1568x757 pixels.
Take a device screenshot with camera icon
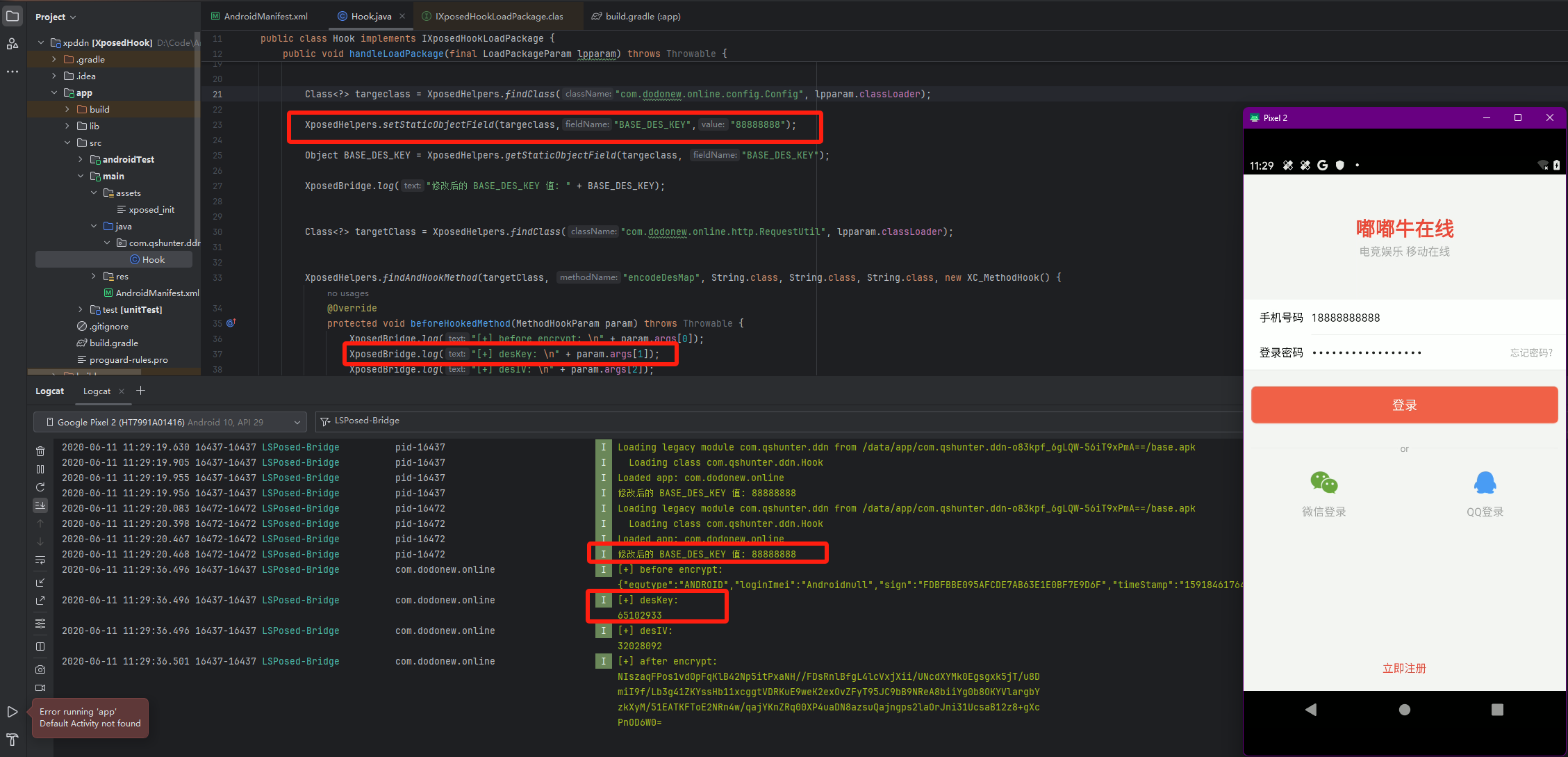coord(40,669)
